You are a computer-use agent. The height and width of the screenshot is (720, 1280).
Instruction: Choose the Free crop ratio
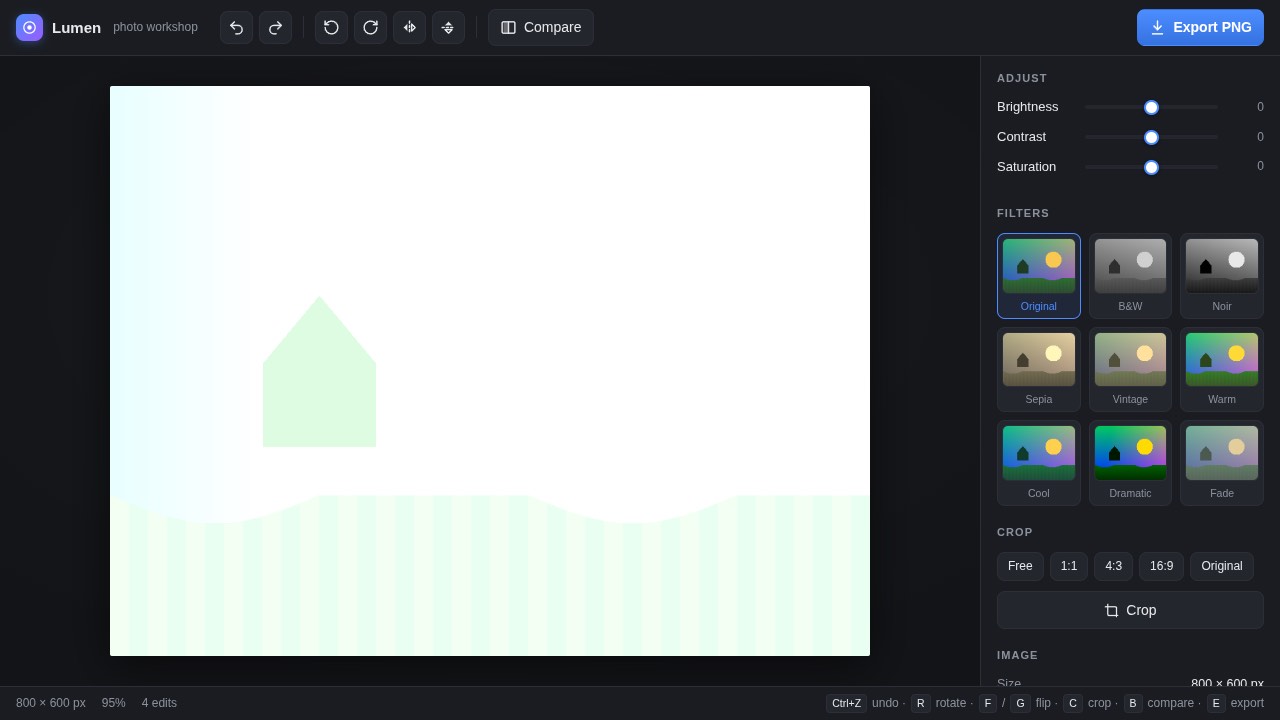(1020, 566)
